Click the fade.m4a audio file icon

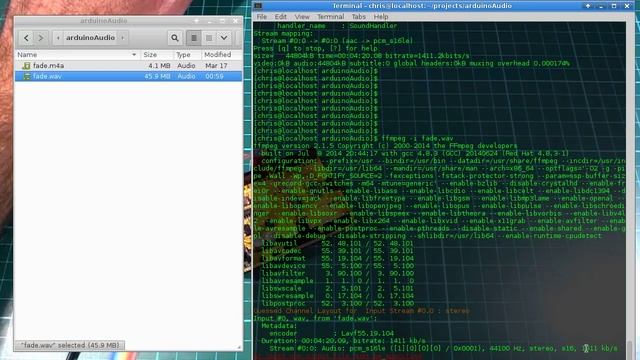pos(27,66)
